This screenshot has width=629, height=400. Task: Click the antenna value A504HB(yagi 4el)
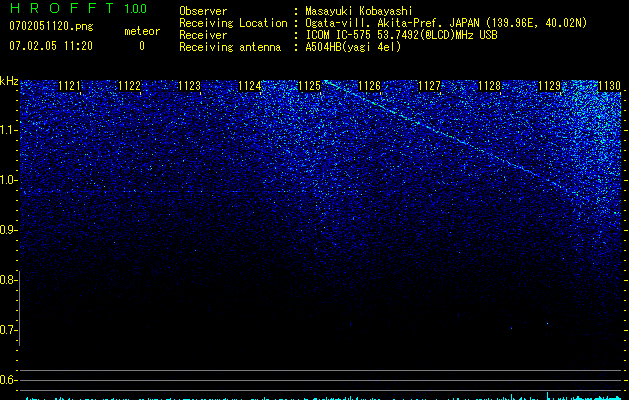click(353, 47)
